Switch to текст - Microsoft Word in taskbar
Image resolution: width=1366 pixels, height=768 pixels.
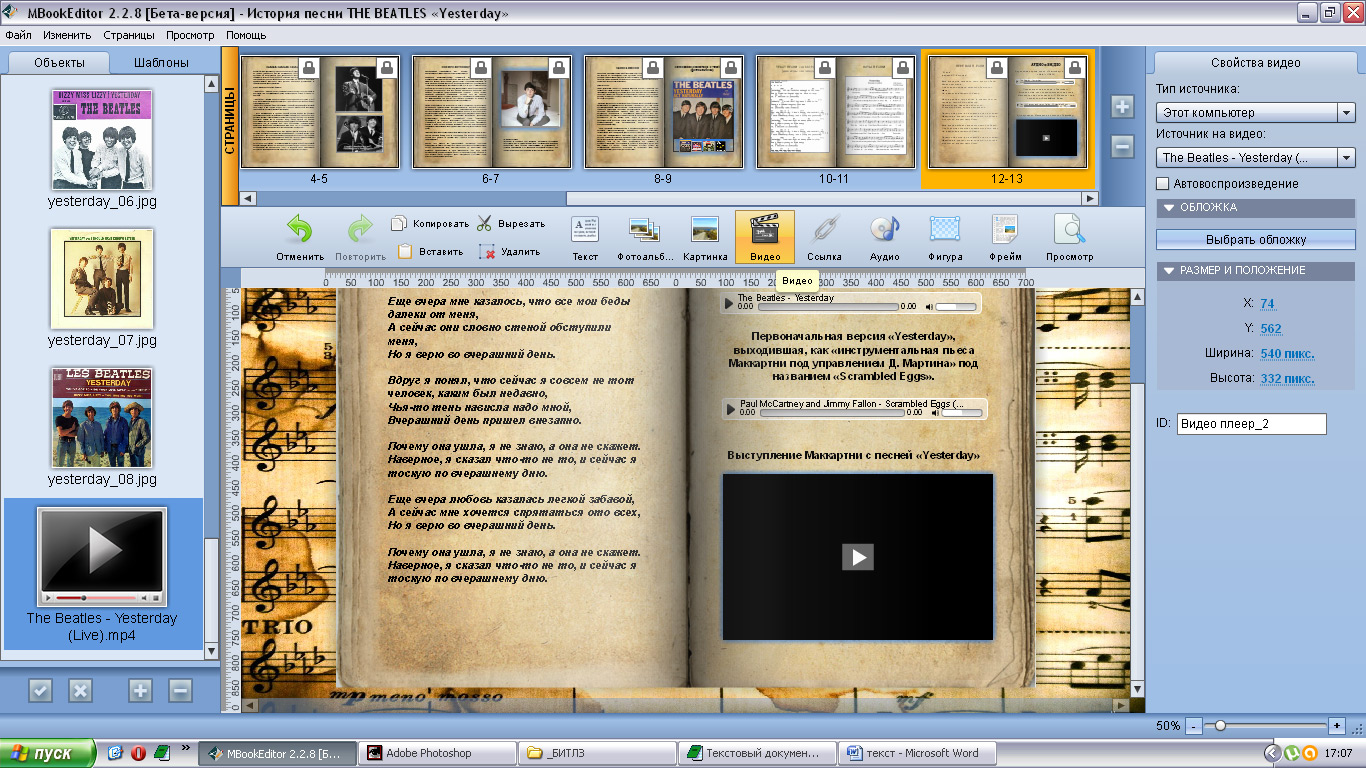pos(916,753)
